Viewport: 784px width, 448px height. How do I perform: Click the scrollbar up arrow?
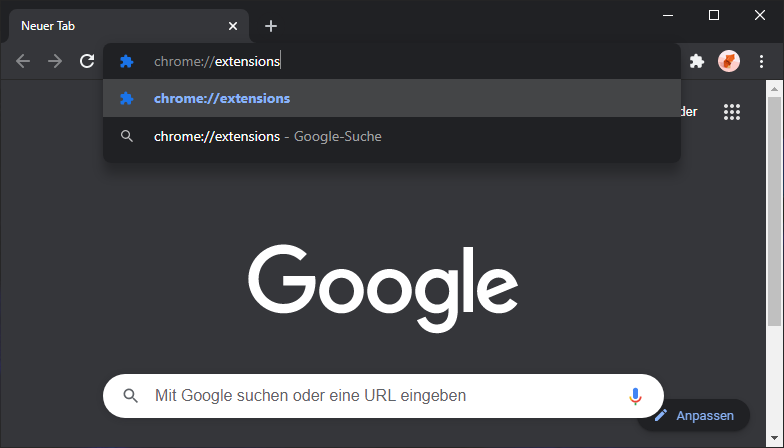[774, 90]
